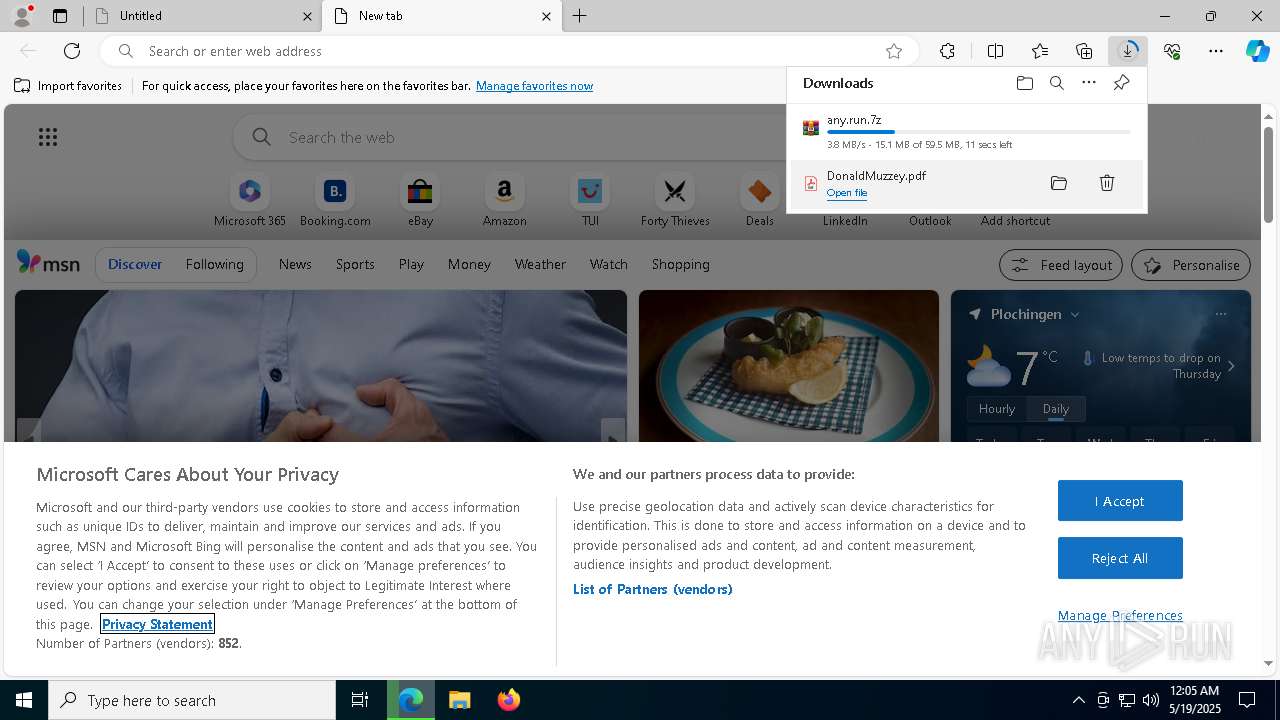Image resolution: width=1280 pixels, height=720 pixels.
Task: Show DonaldMuzzey.pdf in folder
Action: coord(1059,183)
